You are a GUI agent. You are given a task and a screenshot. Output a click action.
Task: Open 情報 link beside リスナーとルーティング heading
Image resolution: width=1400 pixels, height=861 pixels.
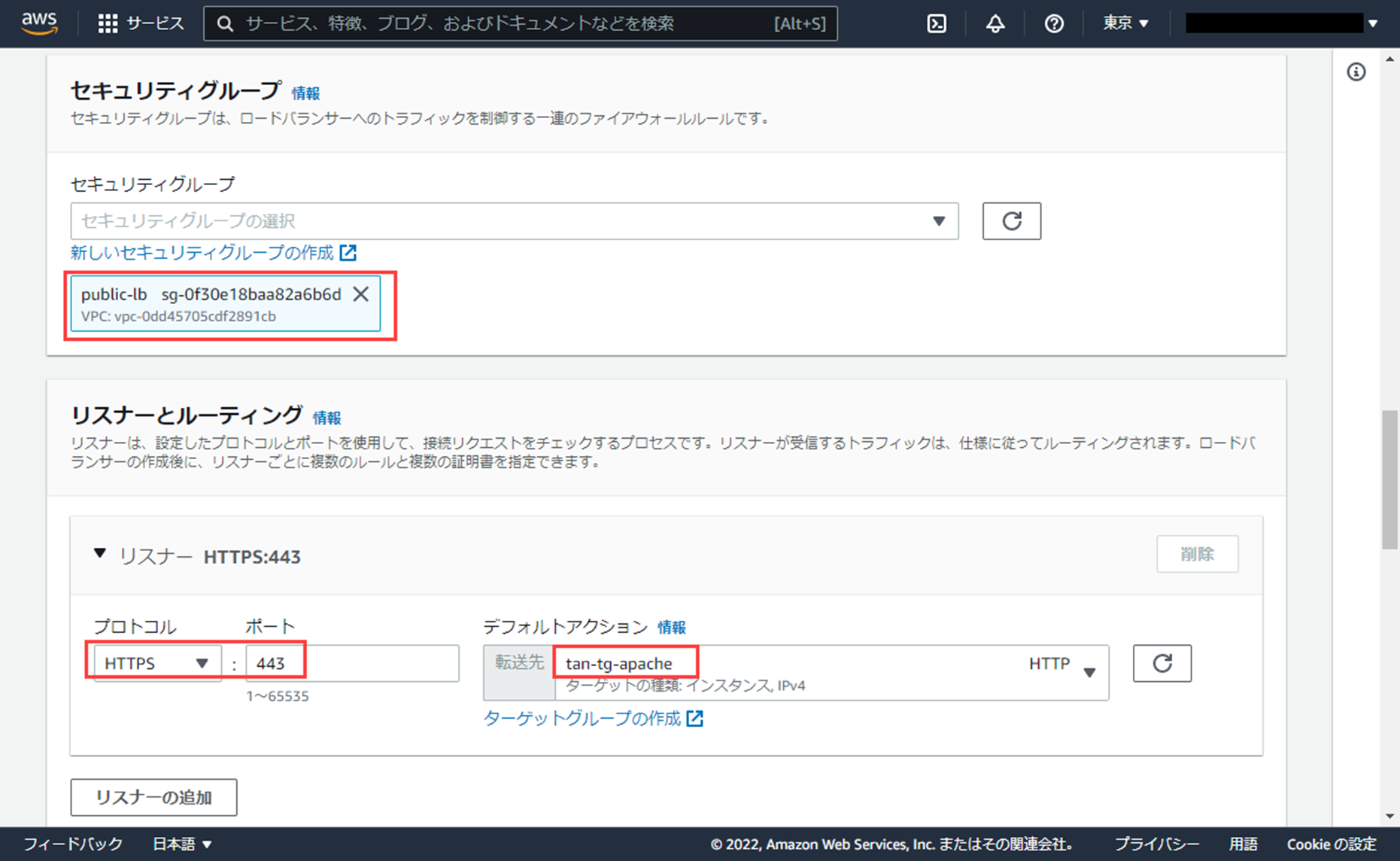tap(326, 418)
